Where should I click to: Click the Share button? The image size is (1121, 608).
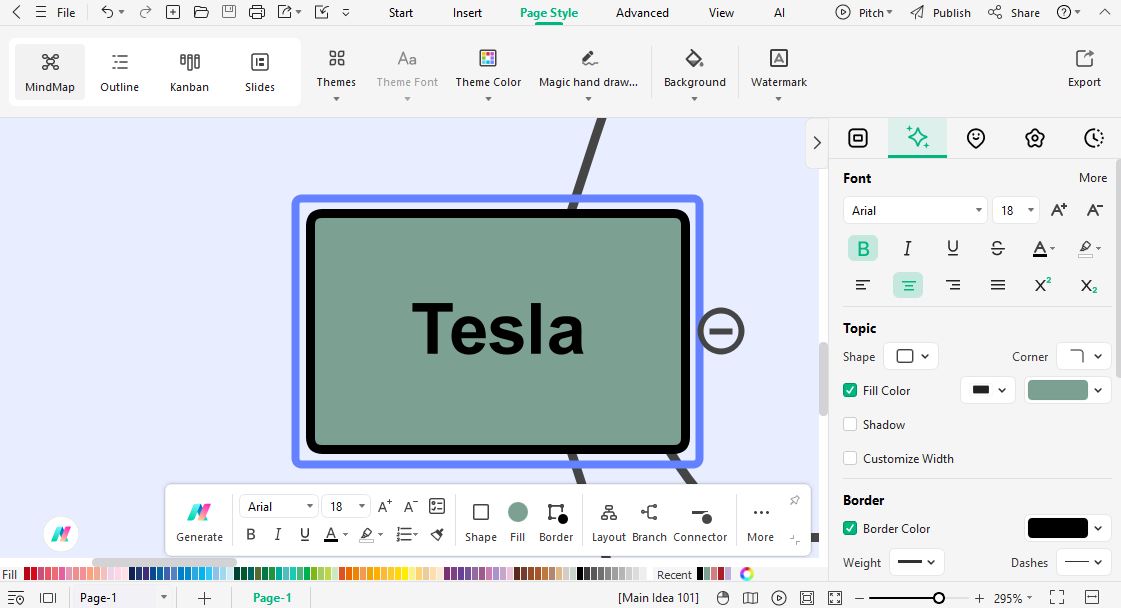tap(1014, 13)
